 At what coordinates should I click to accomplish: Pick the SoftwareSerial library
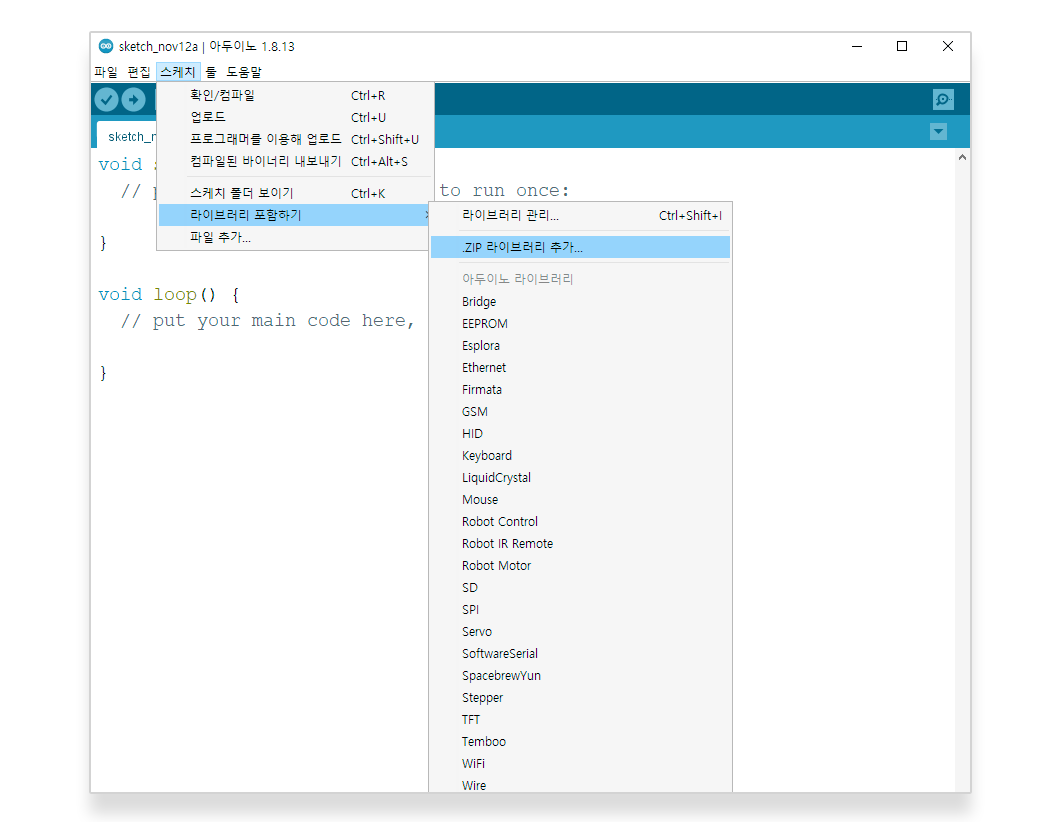[x=580, y=654]
